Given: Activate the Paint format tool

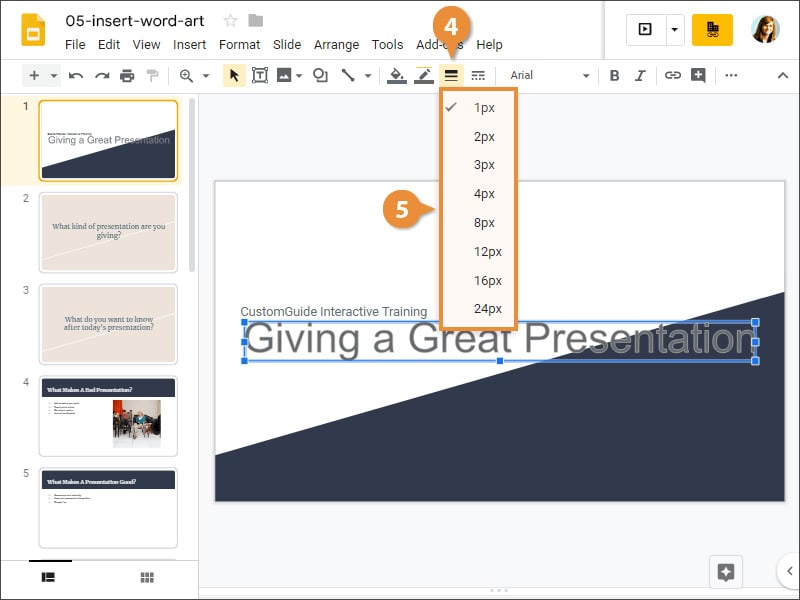Looking at the screenshot, I should pos(152,76).
